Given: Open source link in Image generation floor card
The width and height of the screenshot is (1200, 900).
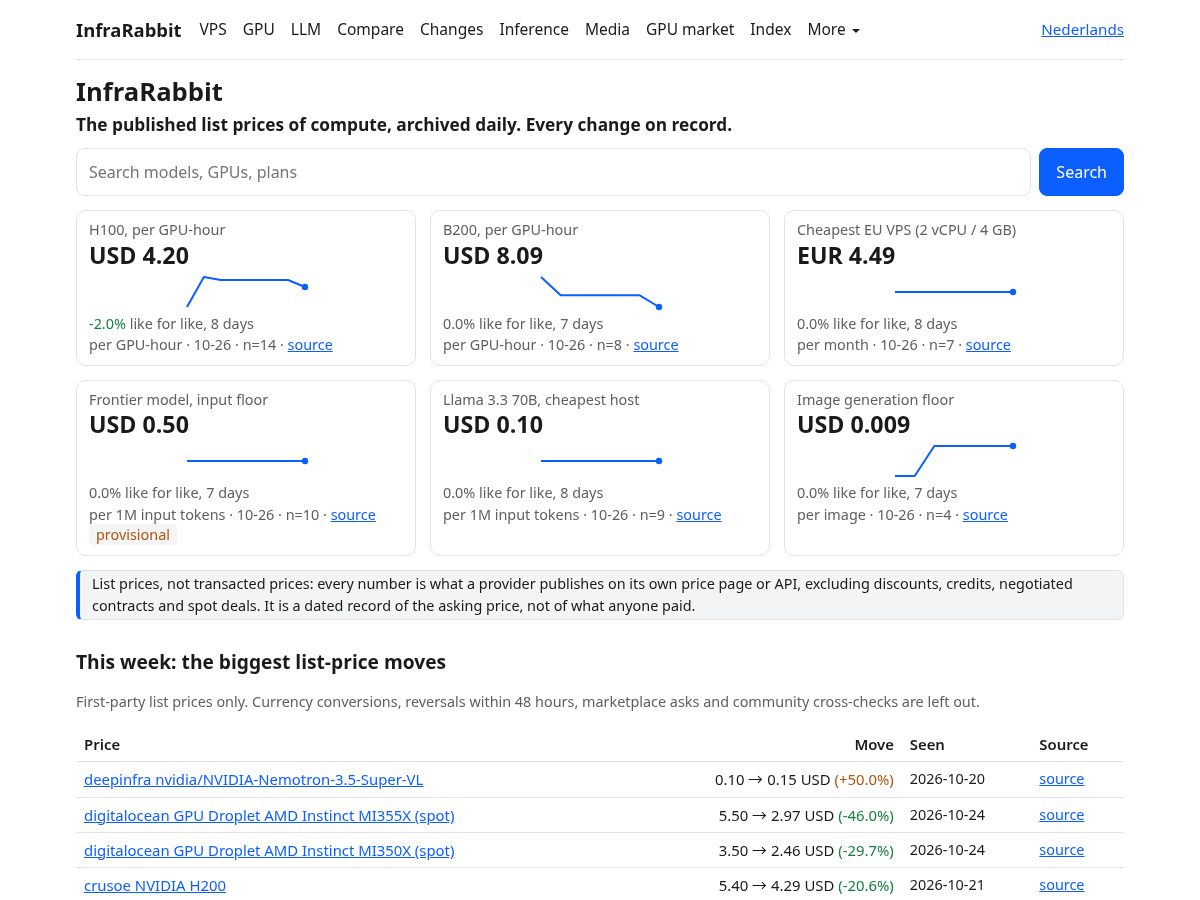Looking at the screenshot, I should point(985,515).
